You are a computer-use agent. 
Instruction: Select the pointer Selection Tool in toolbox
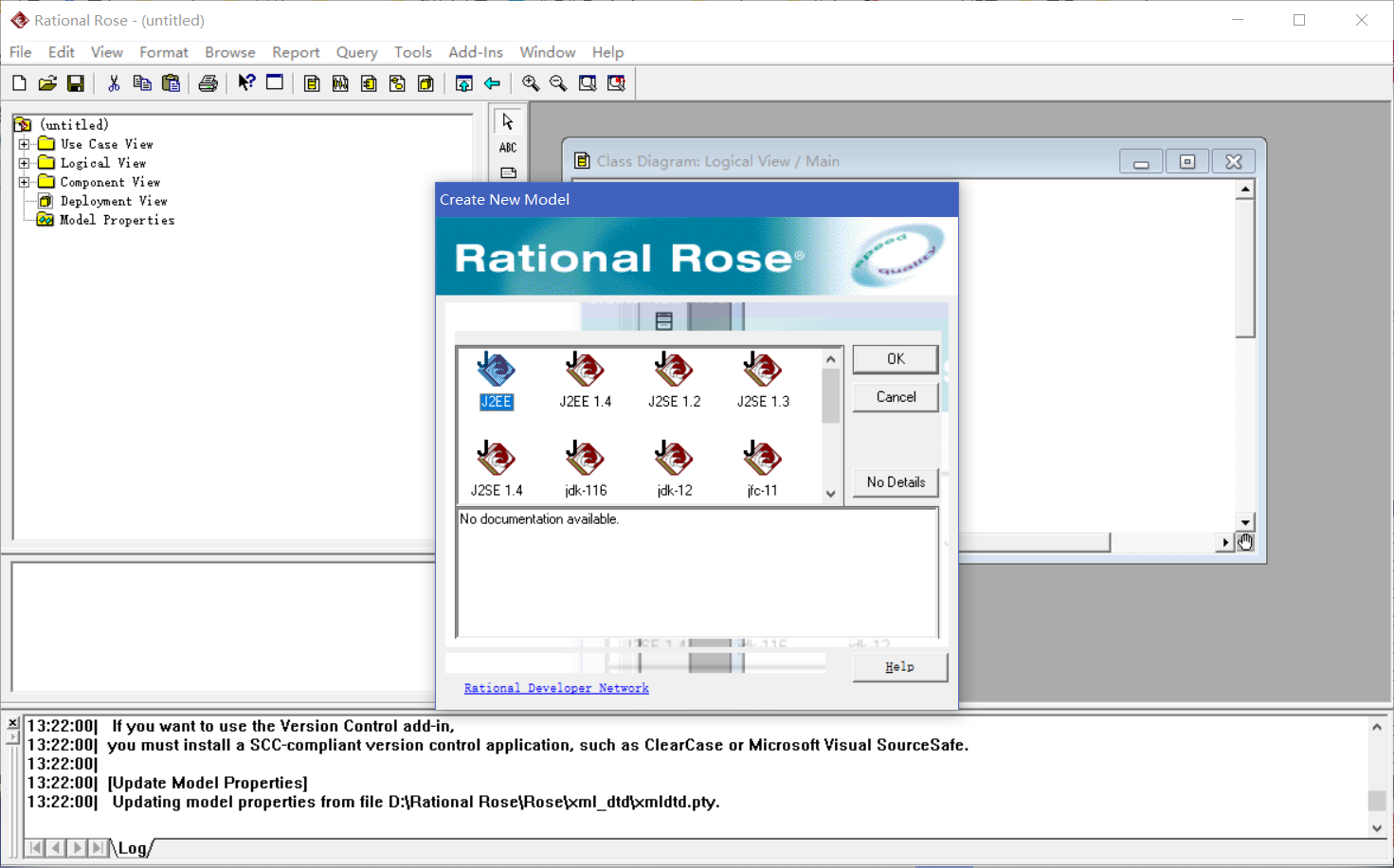pyautogui.click(x=508, y=121)
